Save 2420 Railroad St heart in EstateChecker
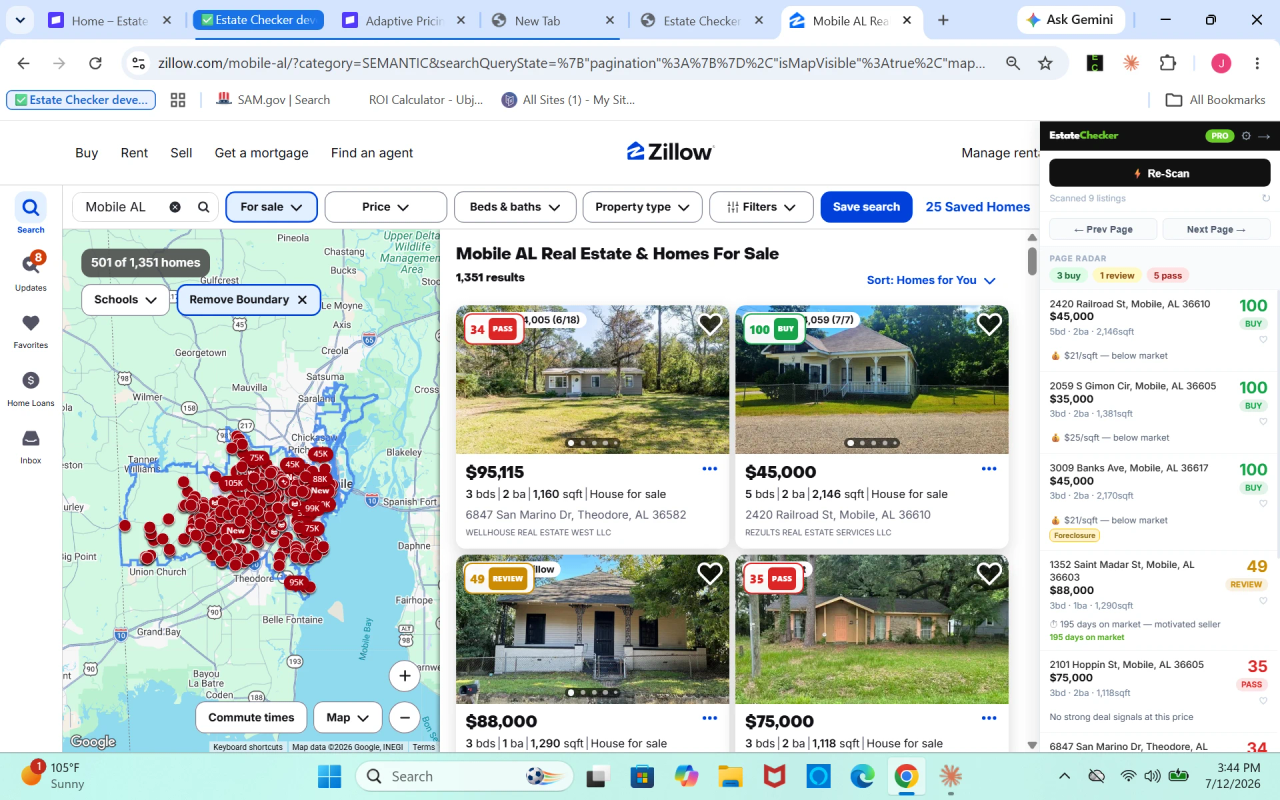Screen dimensions: 1280x800 click(x=1263, y=339)
